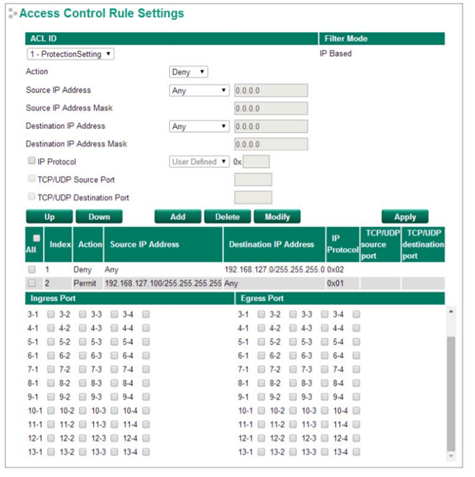
Task: Tick the All checkbox in table header
Action: (36, 238)
